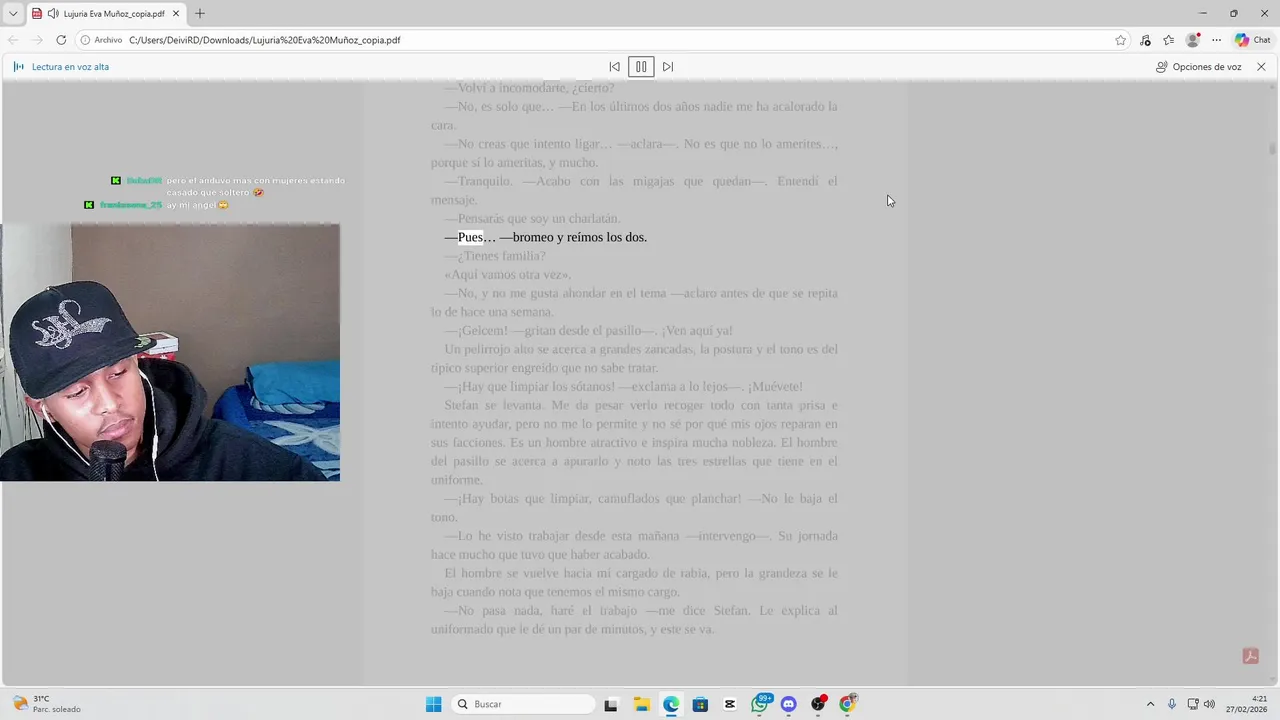Select the Lujuria Eva Muñoz_copia.pdf tab

pyautogui.click(x=107, y=14)
